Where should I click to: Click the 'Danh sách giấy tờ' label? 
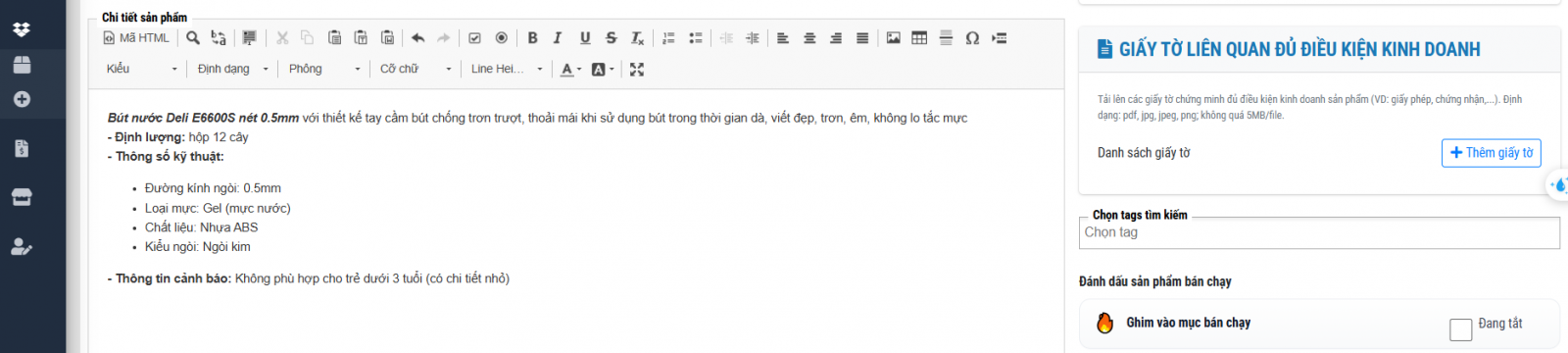1144,153
